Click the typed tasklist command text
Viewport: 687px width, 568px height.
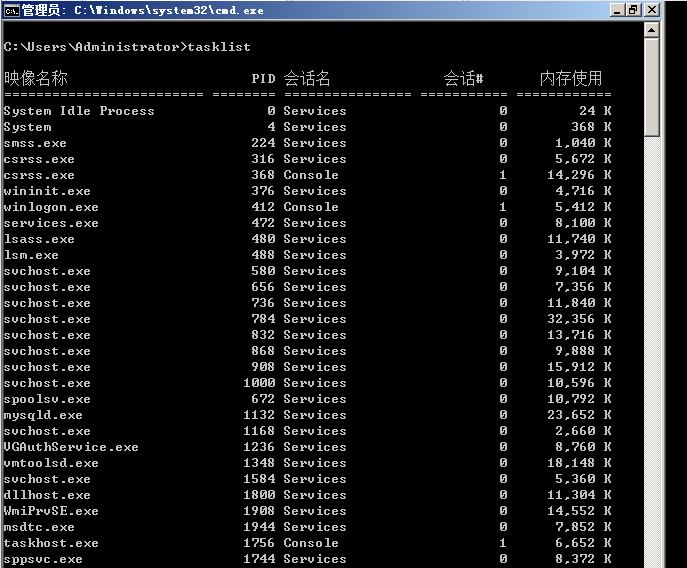tap(219, 47)
